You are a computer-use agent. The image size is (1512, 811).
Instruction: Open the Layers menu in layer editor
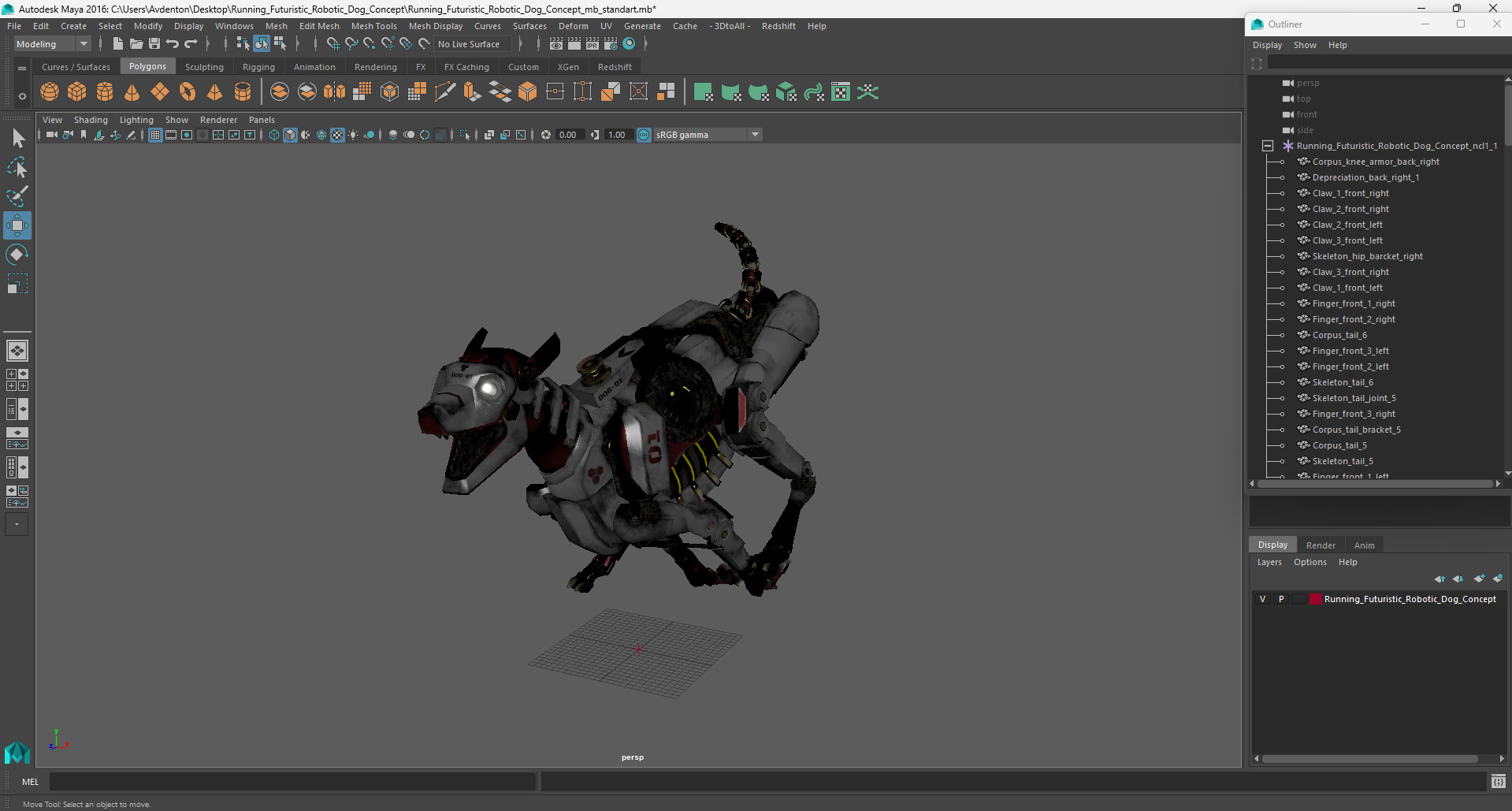tap(1269, 562)
